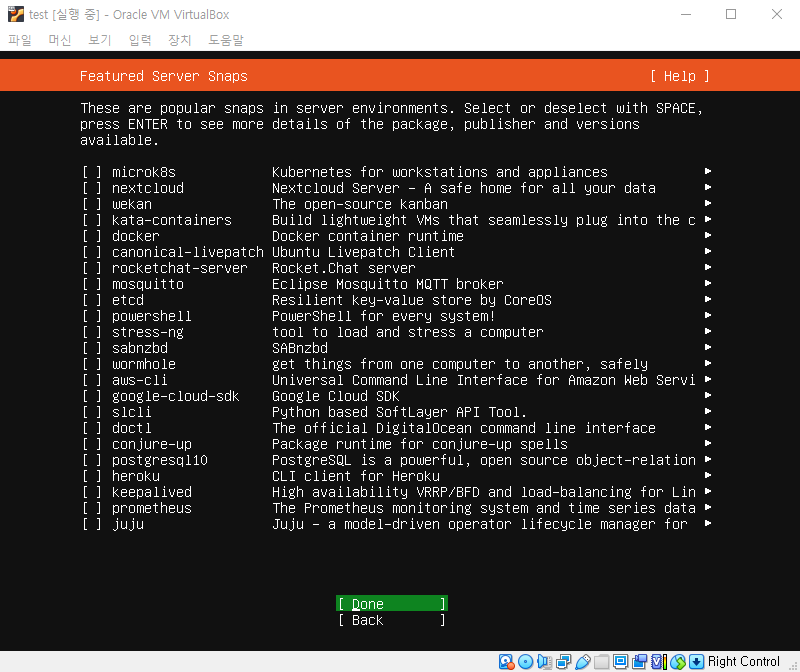Expand the postgresql10 row arrow
Screen dimensions: 800x672
click(x=708, y=459)
